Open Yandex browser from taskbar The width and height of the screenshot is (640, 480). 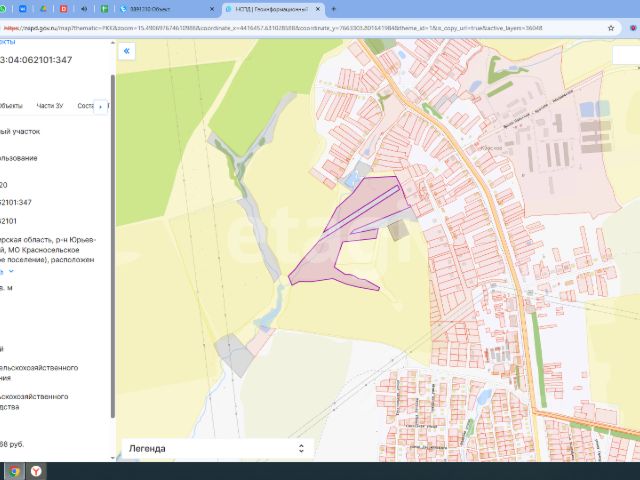point(38,470)
